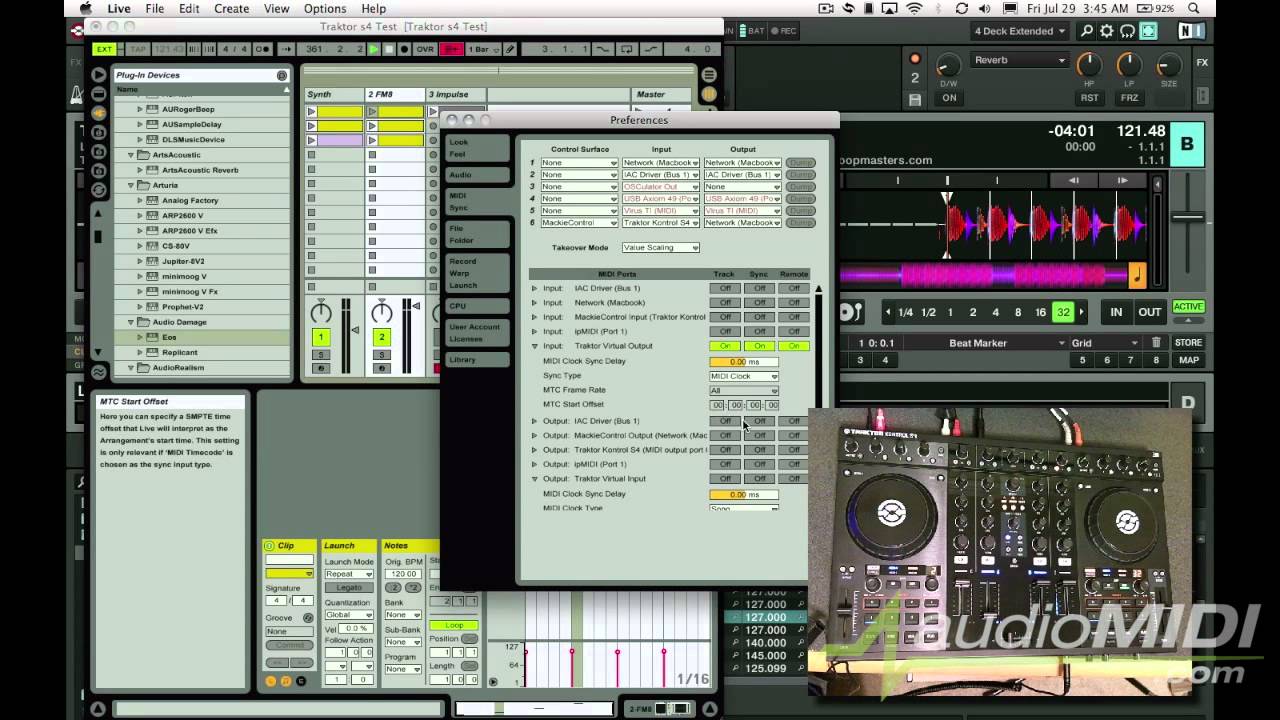Arm Live's global record button
Viewport: 1280px width, 720px height.
click(404, 49)
